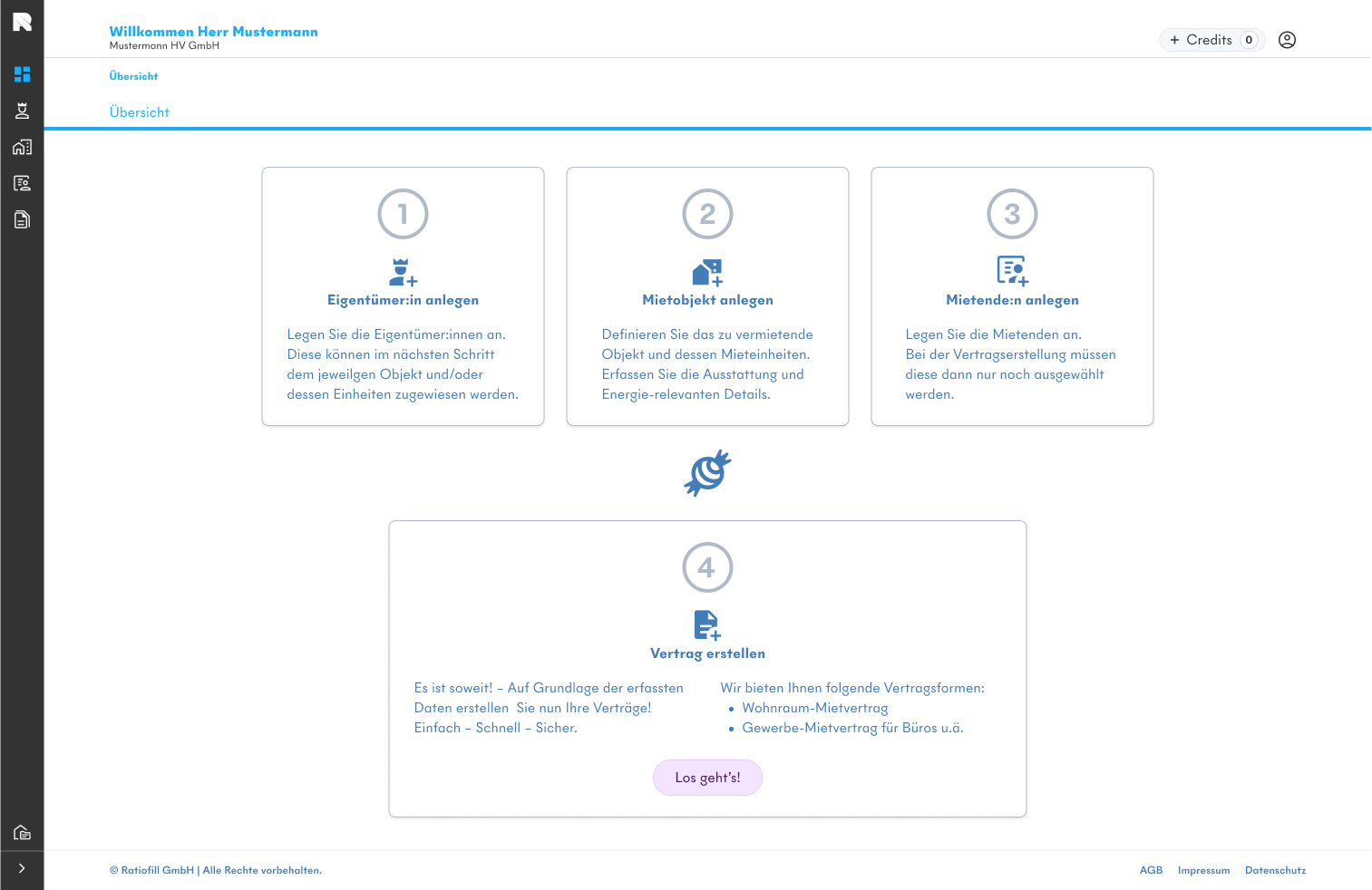Click the Ratiofill logo in the sidebar

22,22
